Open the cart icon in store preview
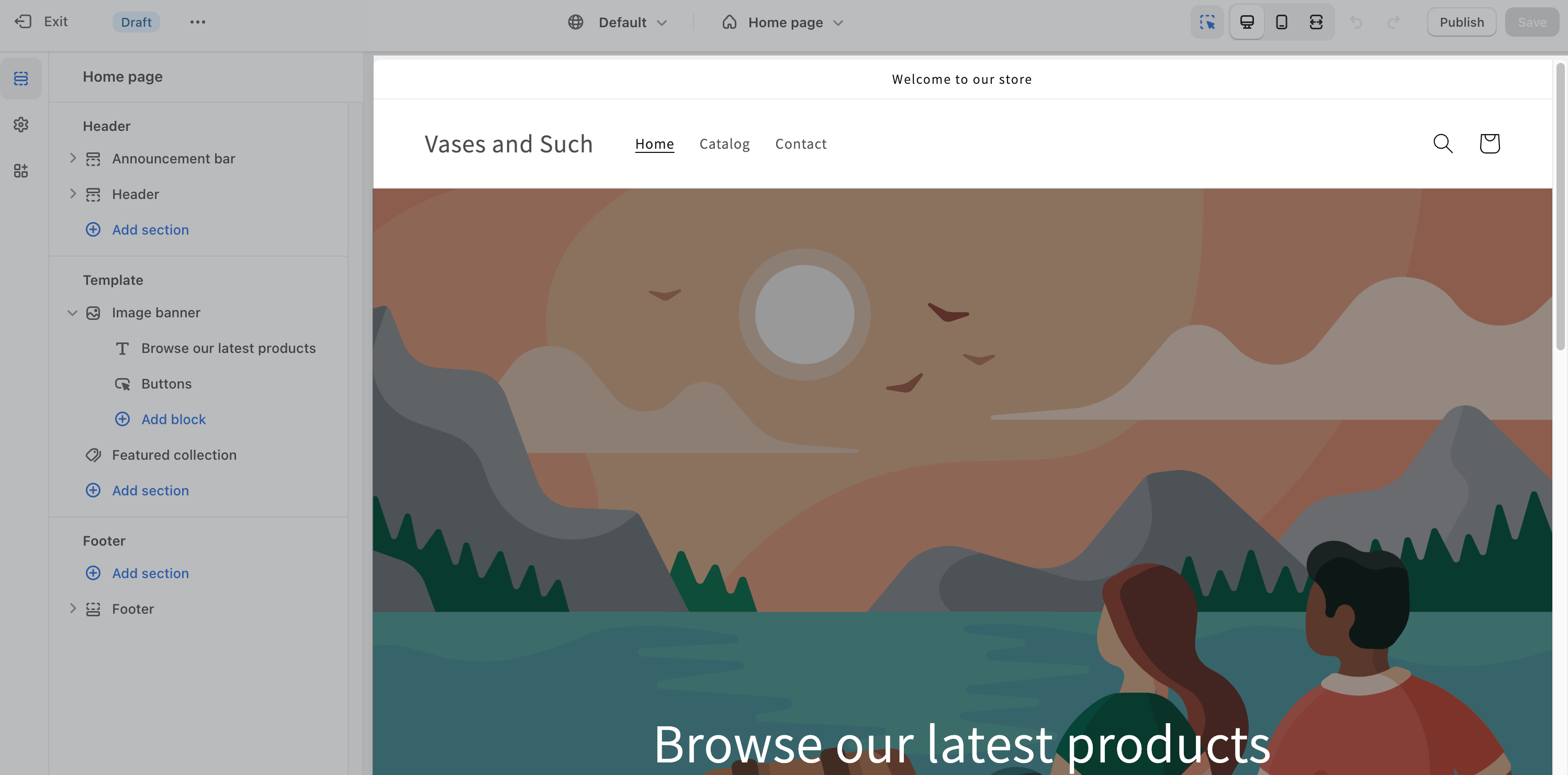Image resolution: width=1568 pixels, height=775 pixels. (x=1489, y=143)
